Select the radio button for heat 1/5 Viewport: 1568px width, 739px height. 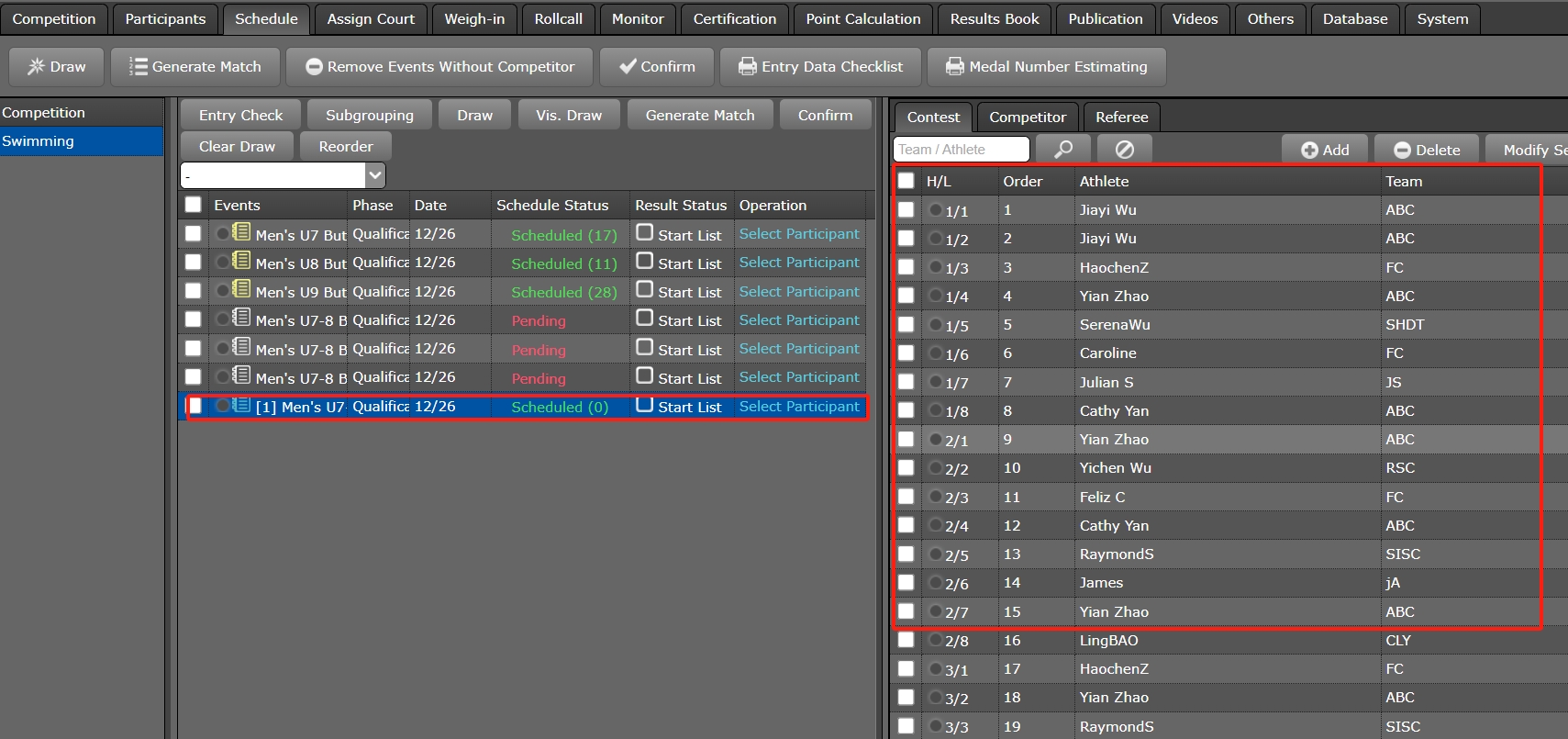[x=936, y=325]
